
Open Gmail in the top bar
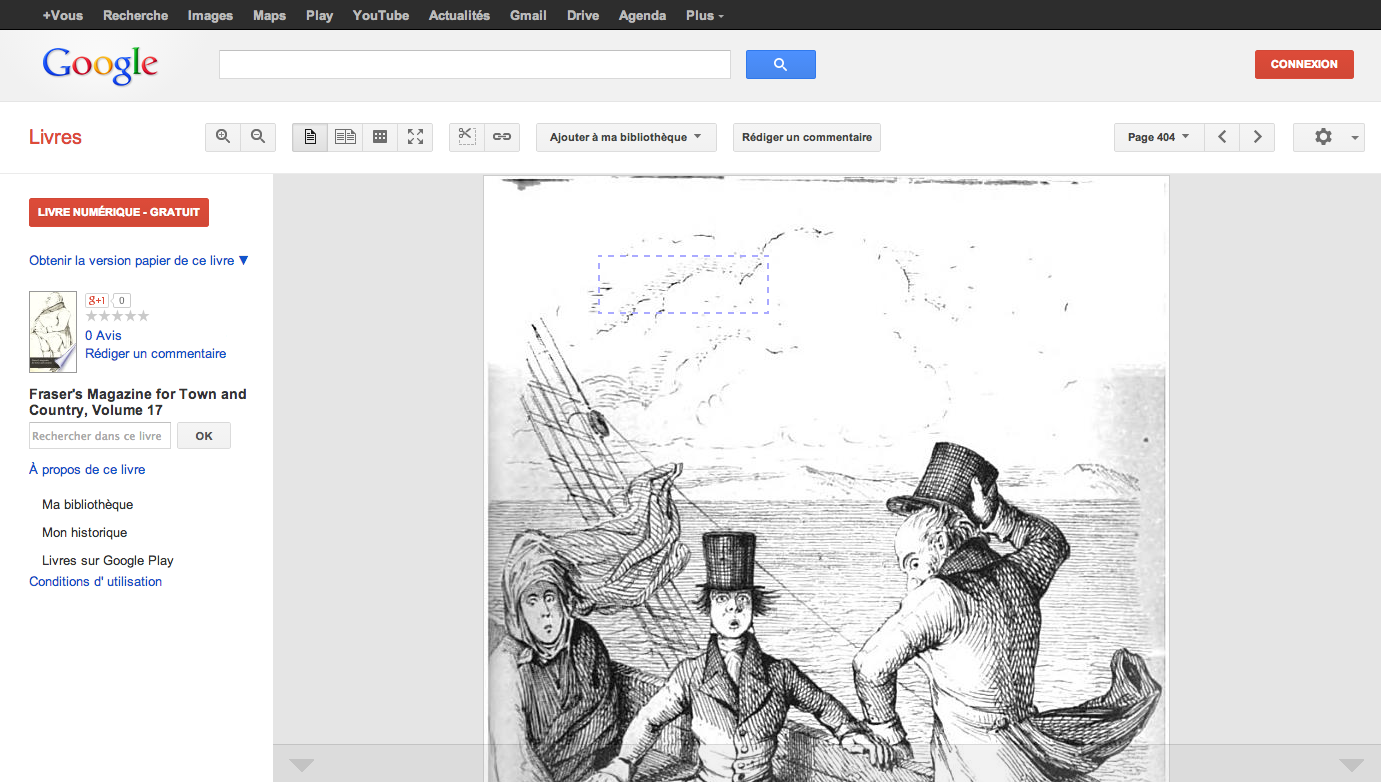(x=528, y=15)
